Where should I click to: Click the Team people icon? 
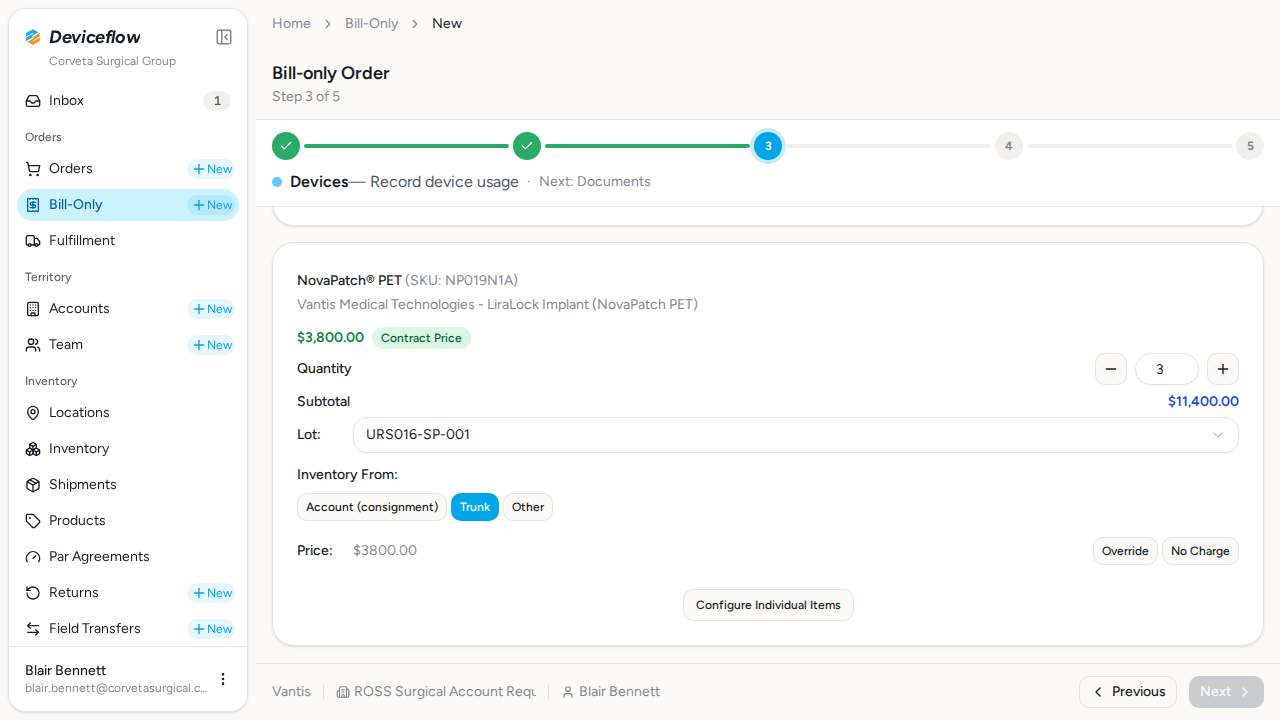(x=33, y=345)
